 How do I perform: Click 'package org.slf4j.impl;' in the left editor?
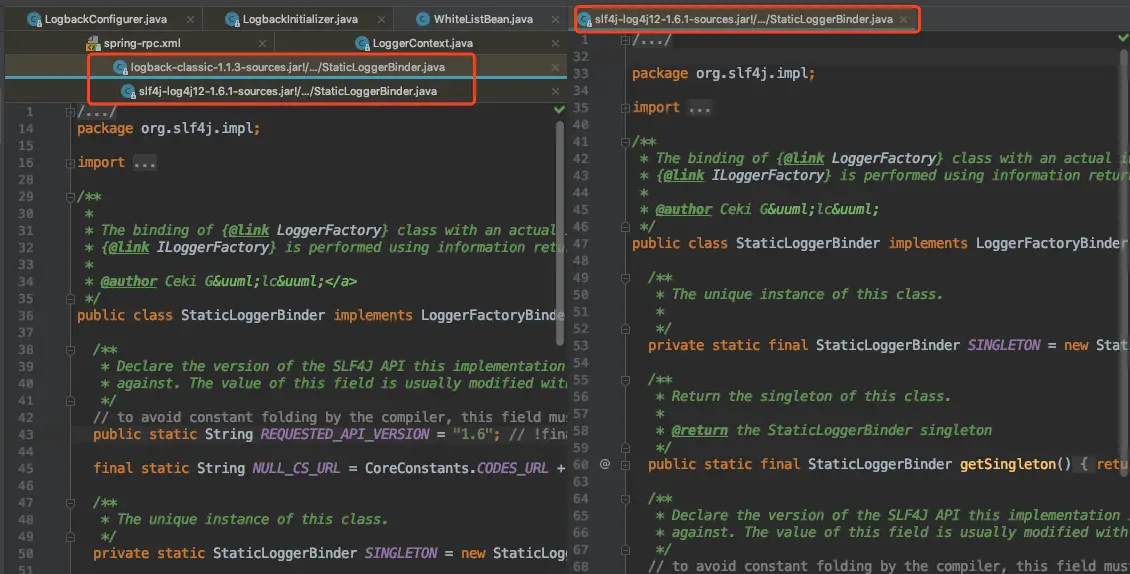tap(169, 128)
